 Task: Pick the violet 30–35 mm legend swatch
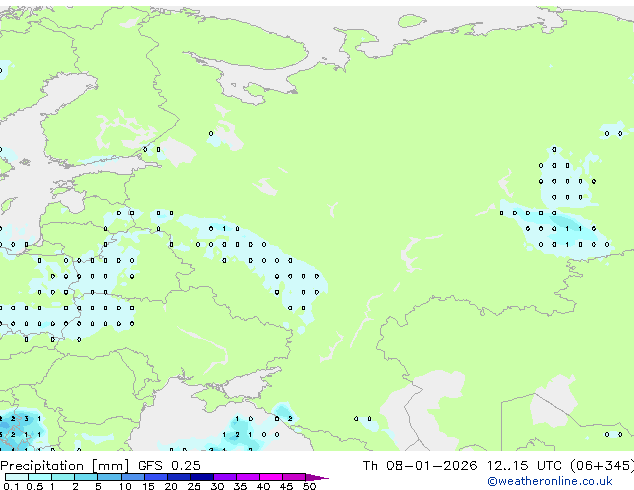coord(225,477)
